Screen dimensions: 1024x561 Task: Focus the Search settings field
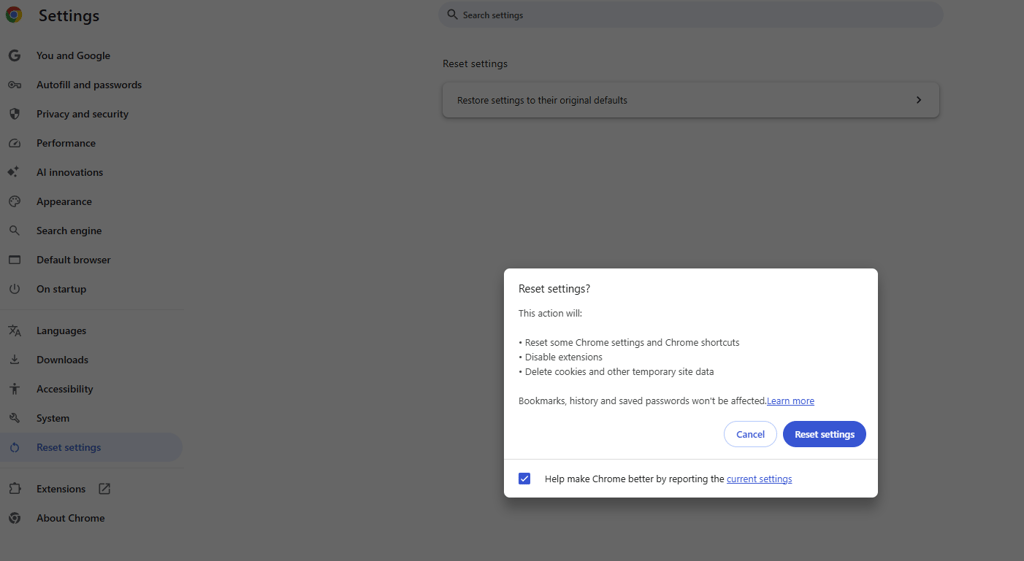(691, 14)
